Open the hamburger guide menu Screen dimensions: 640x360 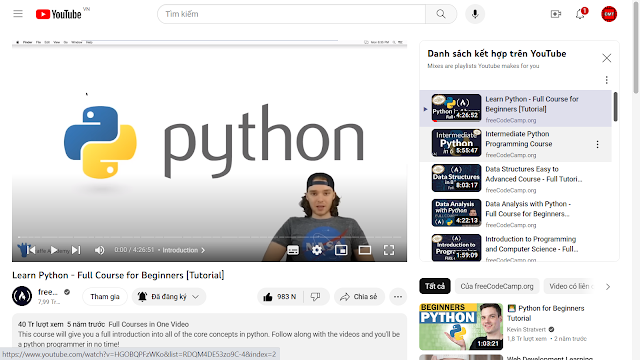[x=18, y=14]
